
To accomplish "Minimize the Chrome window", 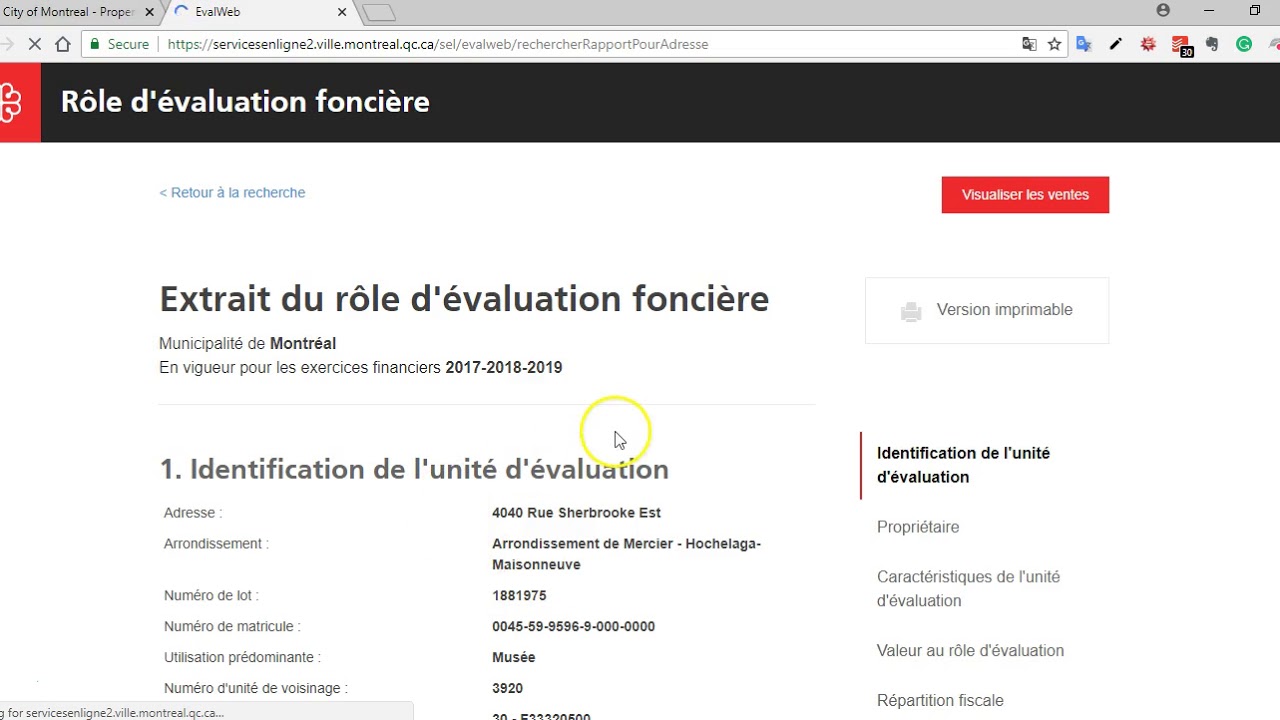I will coord(1209,10).
